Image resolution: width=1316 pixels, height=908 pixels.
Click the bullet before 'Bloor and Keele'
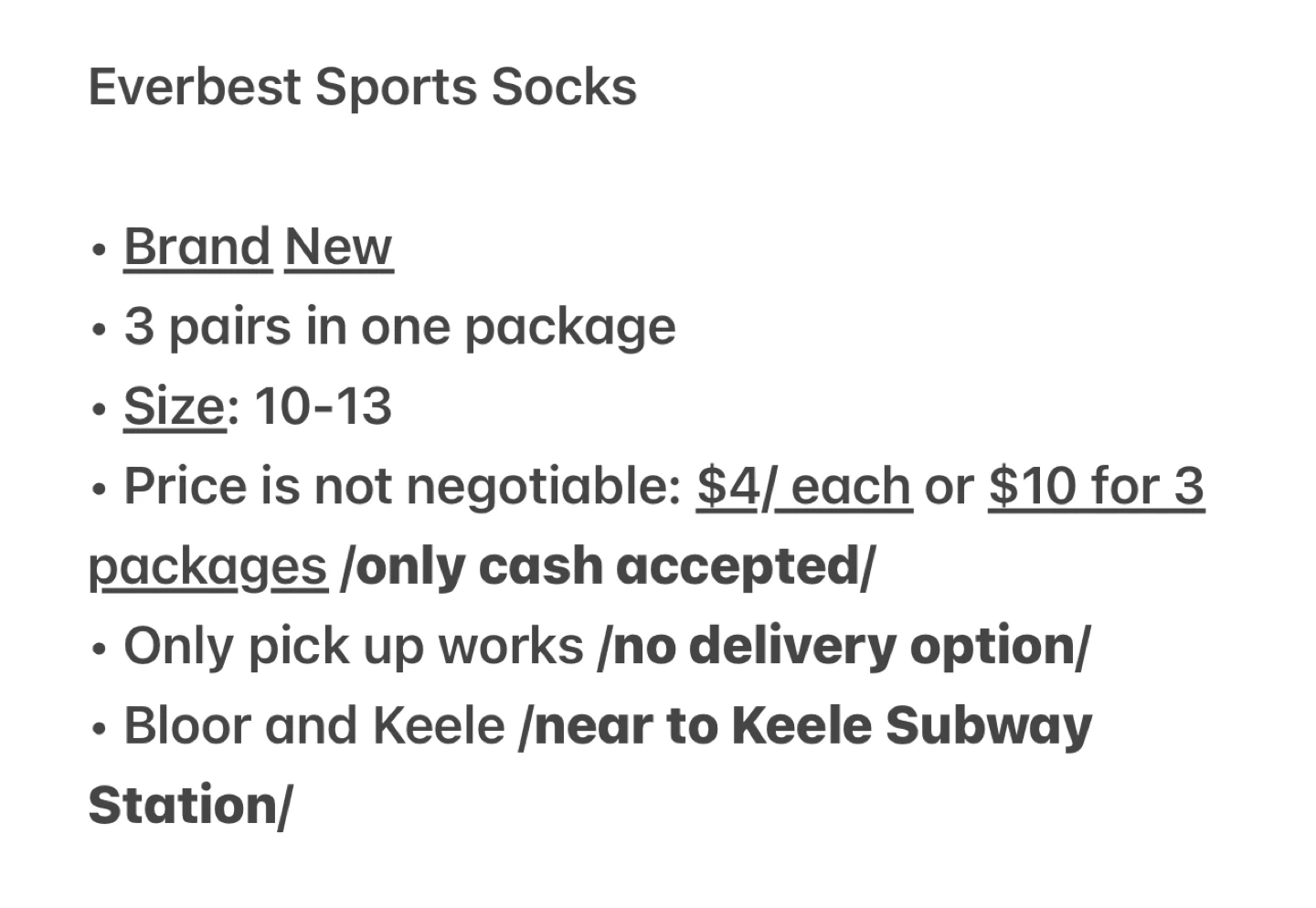(100, 730)
